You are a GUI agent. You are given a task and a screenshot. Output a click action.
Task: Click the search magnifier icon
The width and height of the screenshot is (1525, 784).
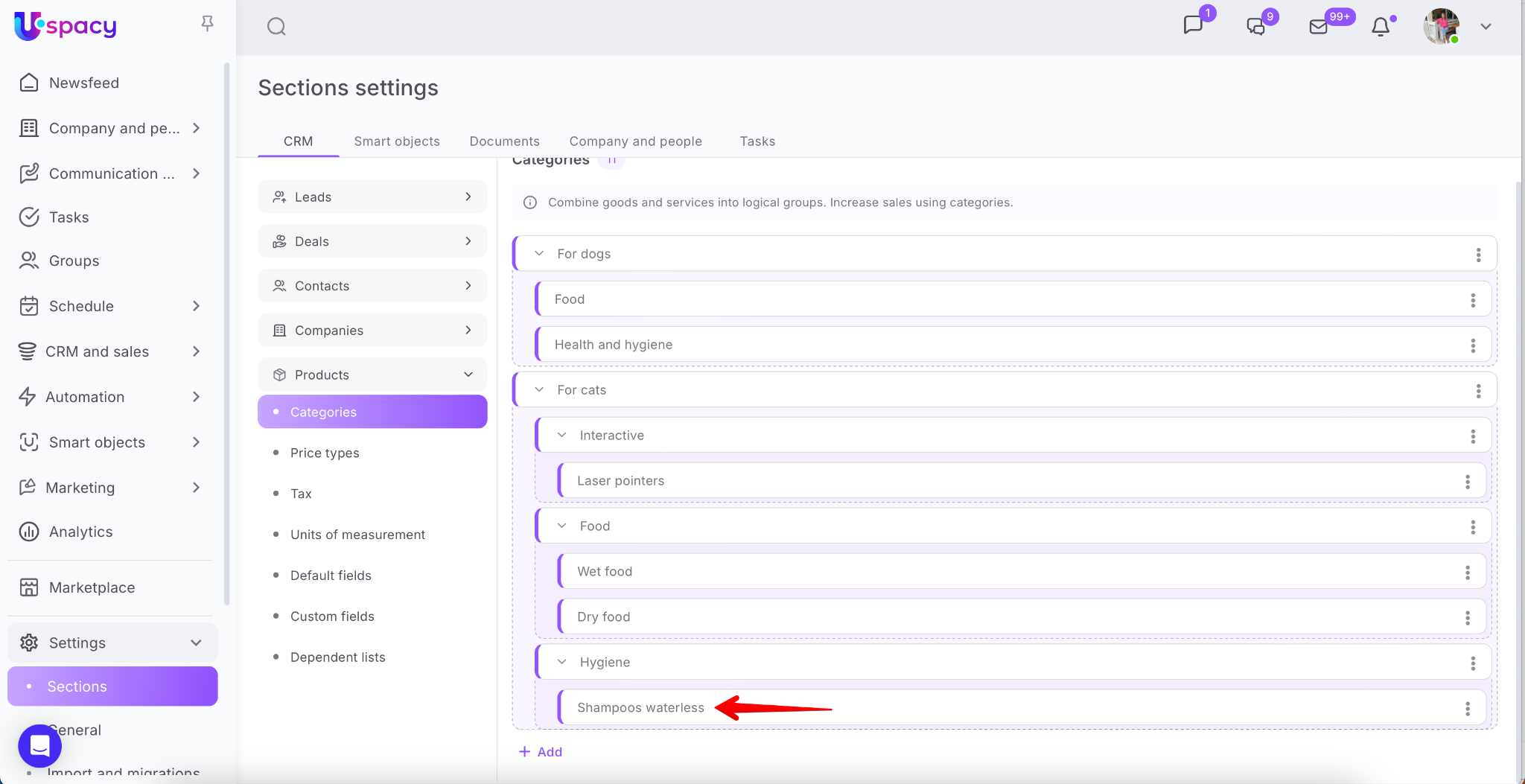276,27
